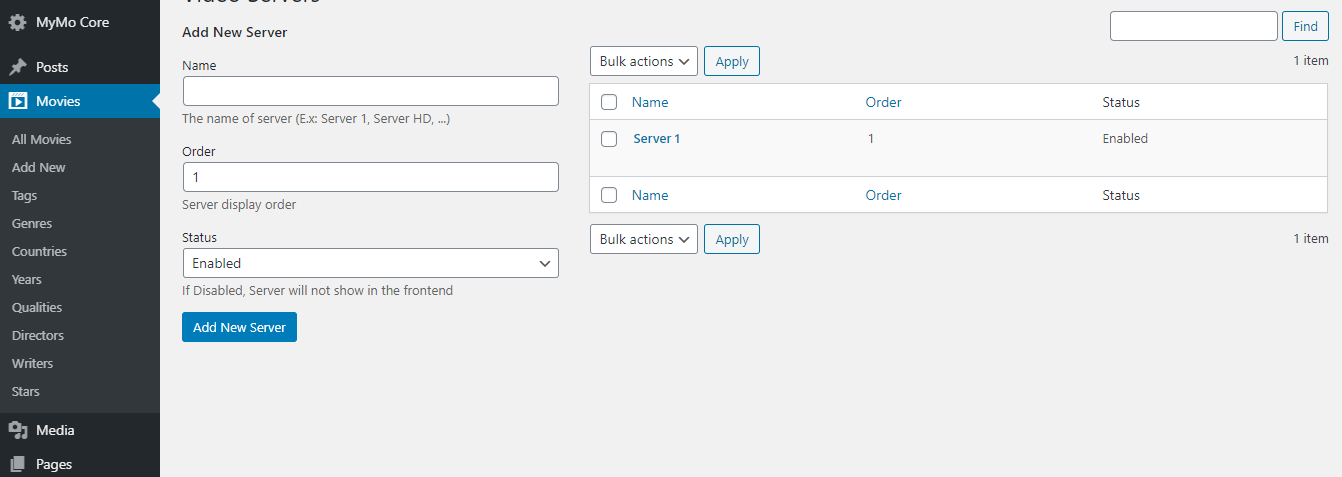
Task: Click the Pages icon in sidebar
Action: click(17, 464)
